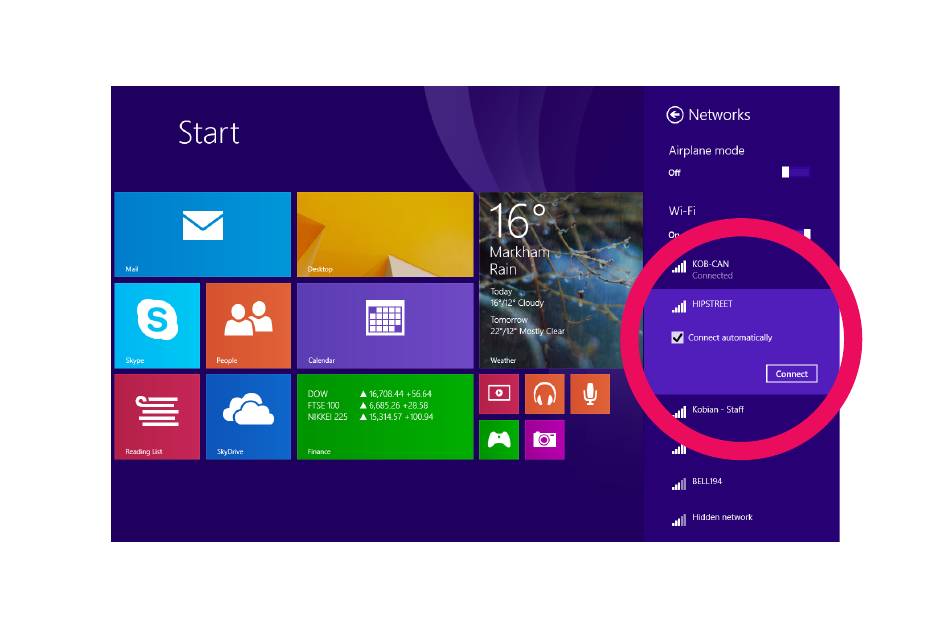Open the SkyDrive tile
This screenshot has width=950, height=628.
click(x=248, y=417)
